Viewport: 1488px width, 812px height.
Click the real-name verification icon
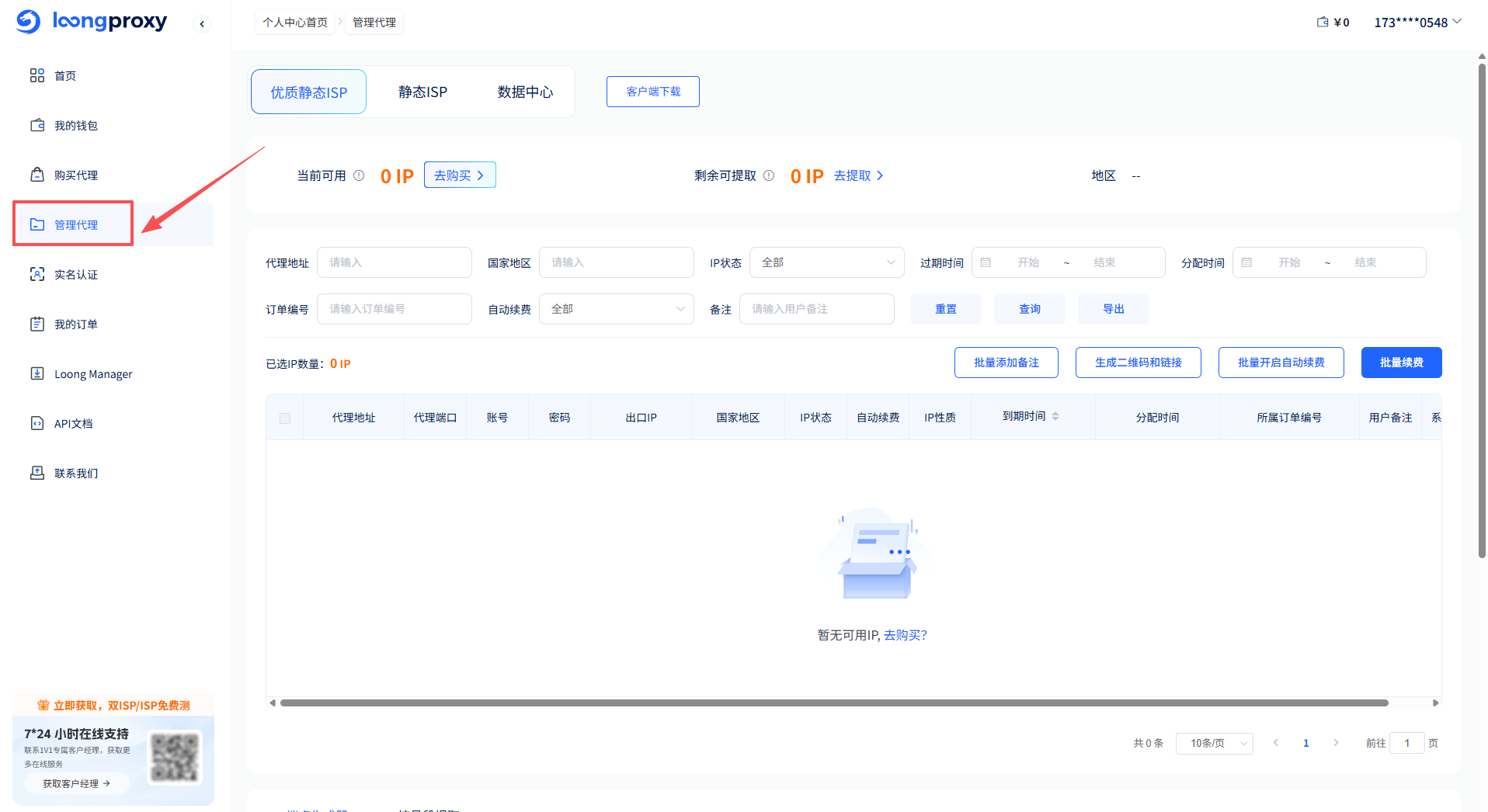click(37, 274)
